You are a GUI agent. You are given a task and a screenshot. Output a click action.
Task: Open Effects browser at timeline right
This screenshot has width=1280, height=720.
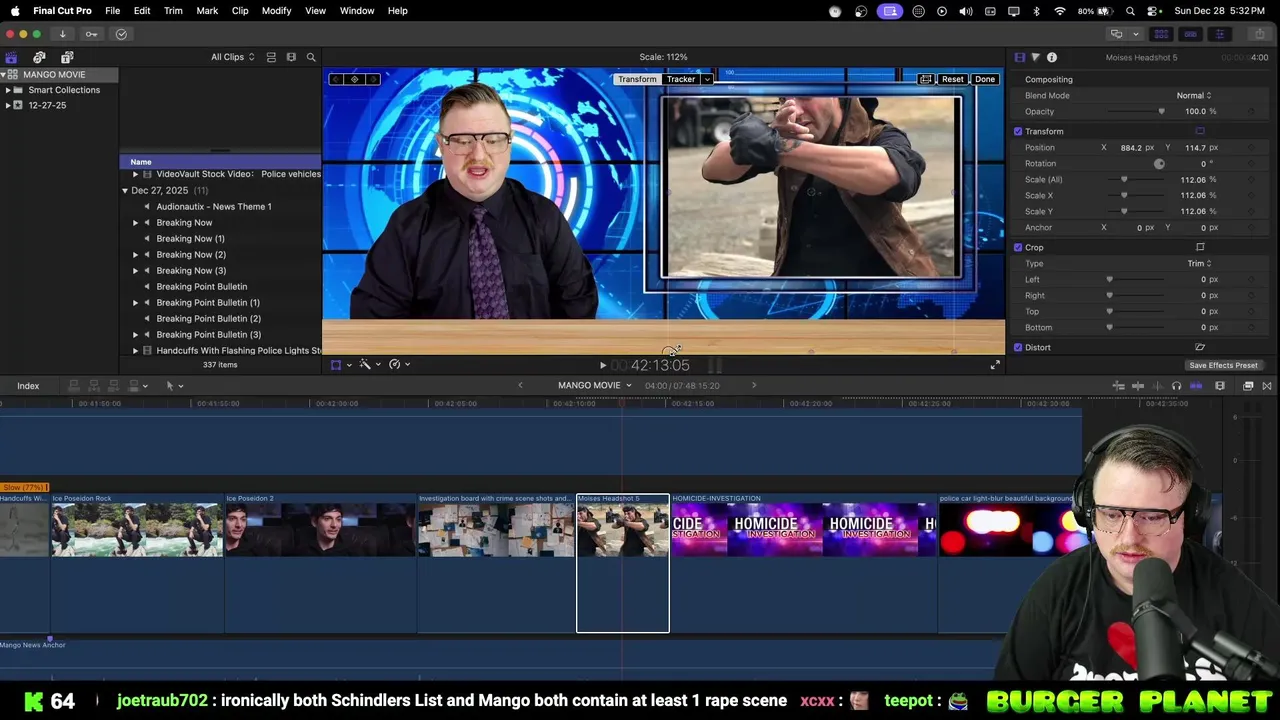tap(1248, 386)
